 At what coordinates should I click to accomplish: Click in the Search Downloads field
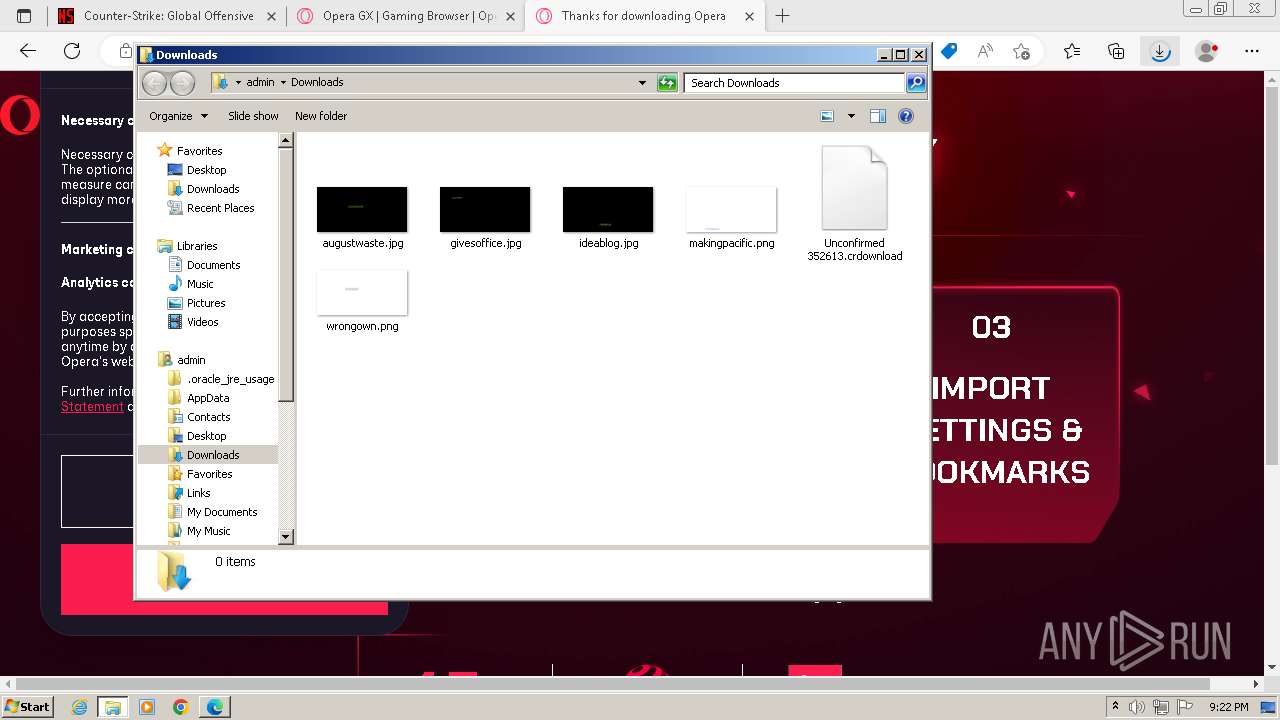795,83
